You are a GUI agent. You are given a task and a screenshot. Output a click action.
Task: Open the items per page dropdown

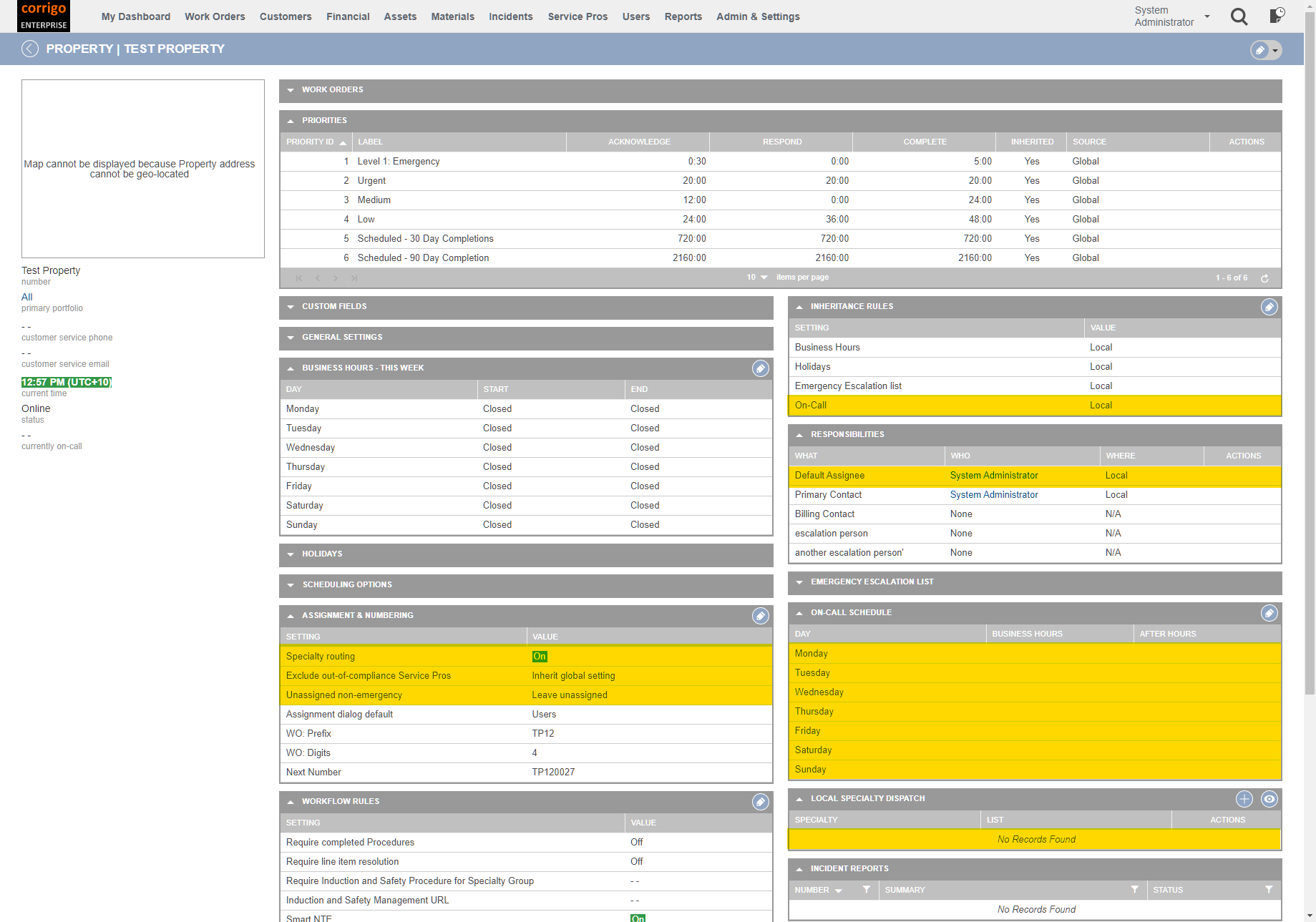[756, 278]
